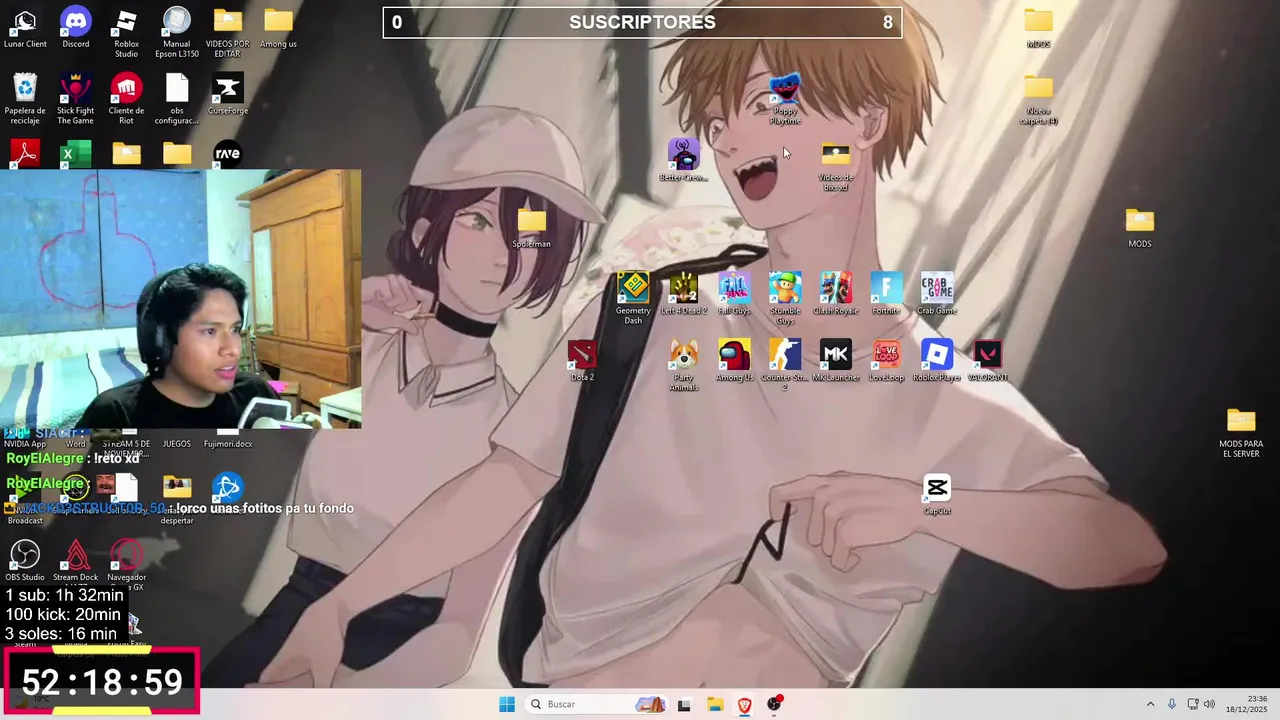Open the network status tray icon
The image size is (1280, 720).
1193,704
